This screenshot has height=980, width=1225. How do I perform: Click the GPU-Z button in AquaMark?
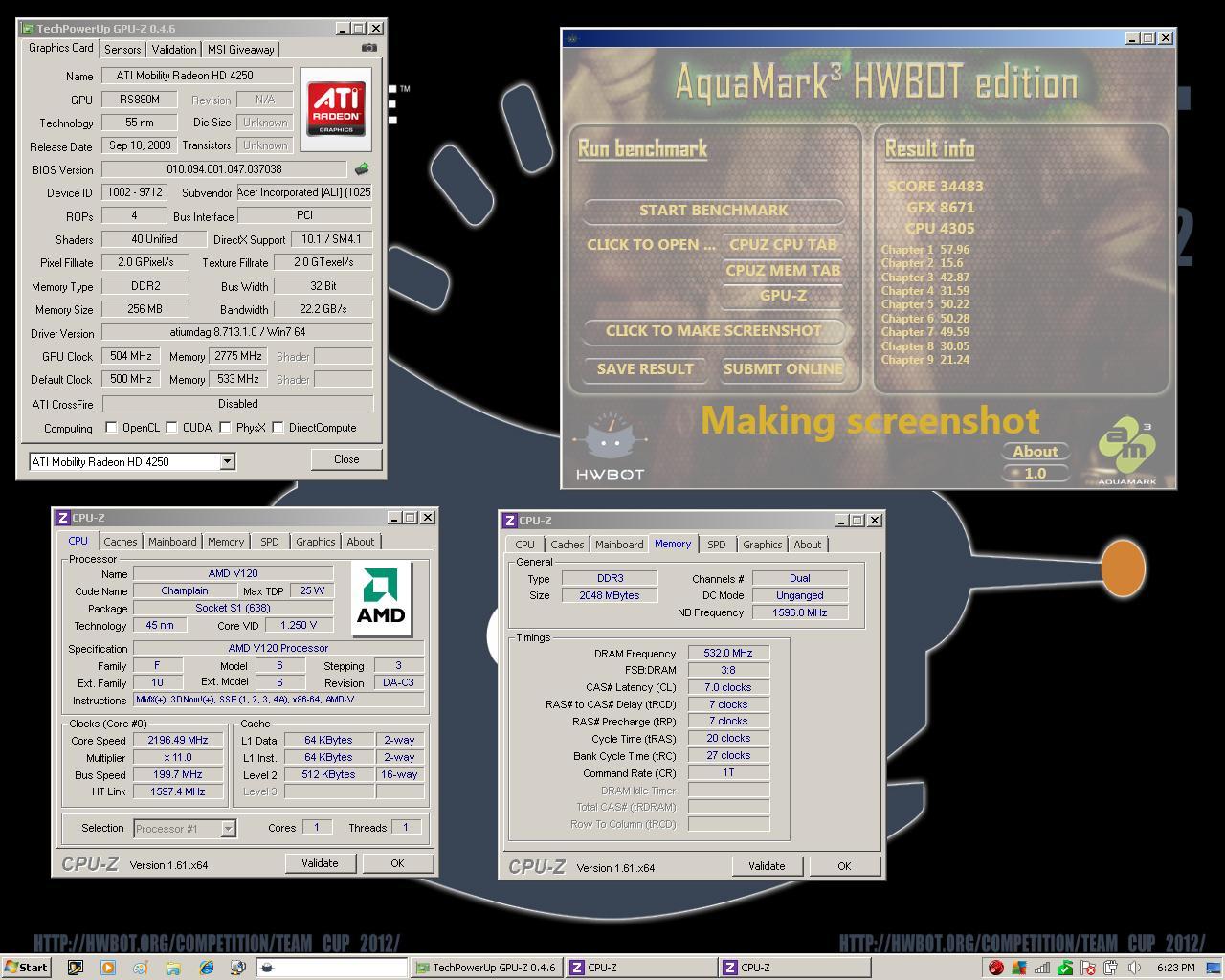(x=783, y=296)
